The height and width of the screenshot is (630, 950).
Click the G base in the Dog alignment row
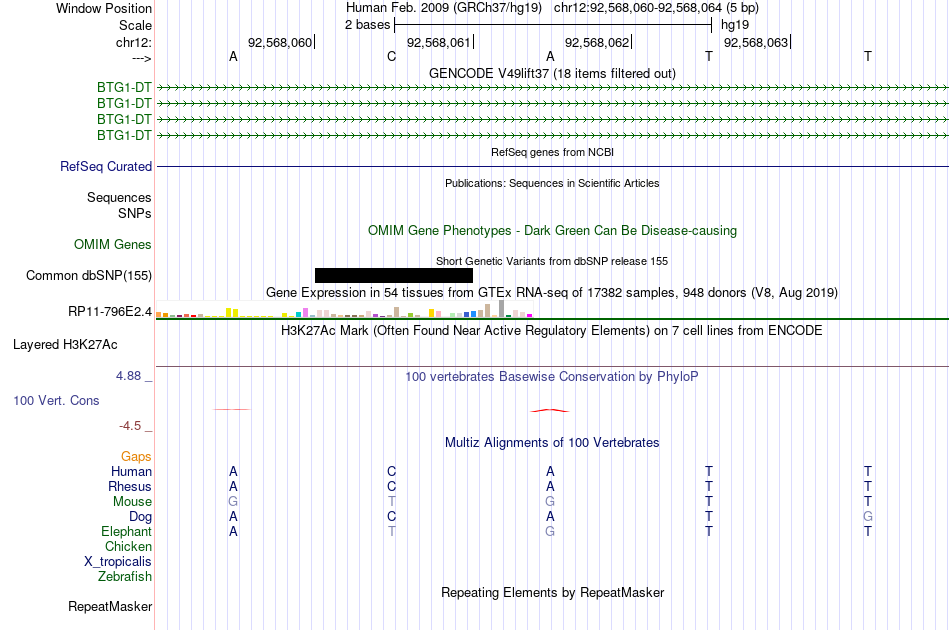868,517
